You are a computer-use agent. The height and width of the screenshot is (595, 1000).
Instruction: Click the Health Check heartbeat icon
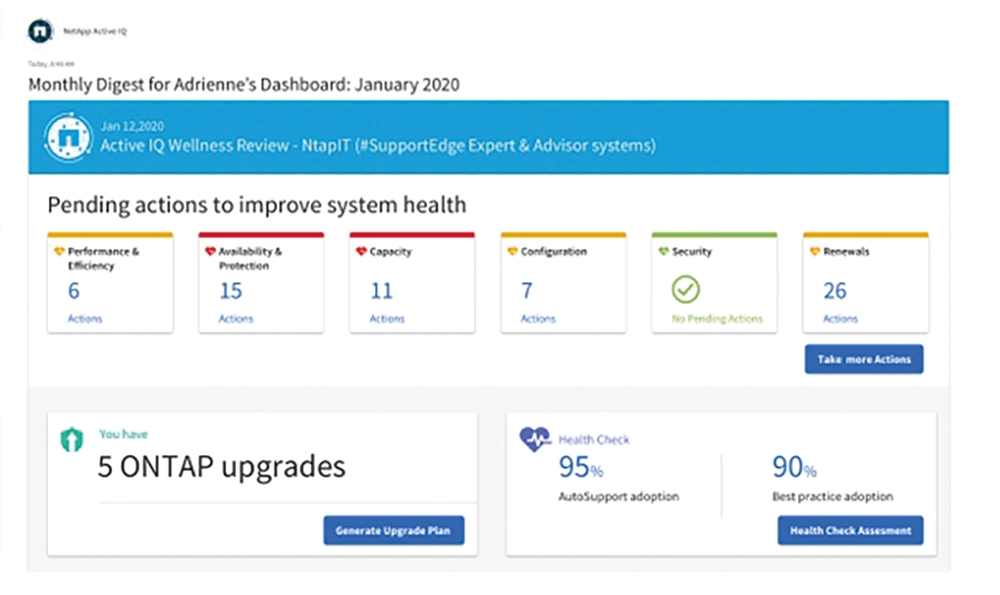pos(534,439)
